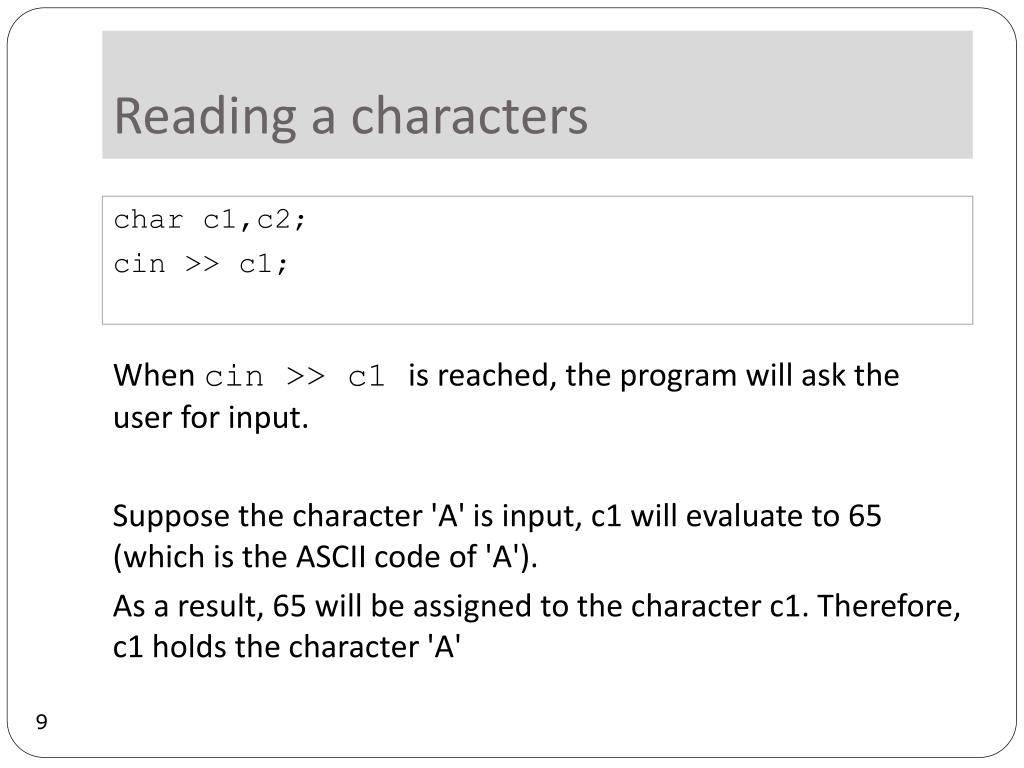Image resolution: width=1024 pixels, height=768 pixels.
Task: Click the phrase 'As a result'
Action: pos(187,607)
